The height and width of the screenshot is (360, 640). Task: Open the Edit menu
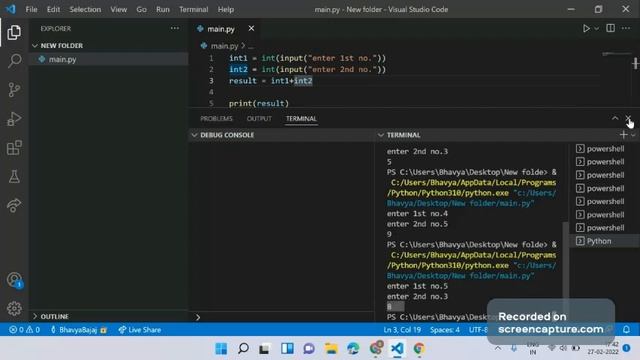pyautogui.click(x=53, y=9)
